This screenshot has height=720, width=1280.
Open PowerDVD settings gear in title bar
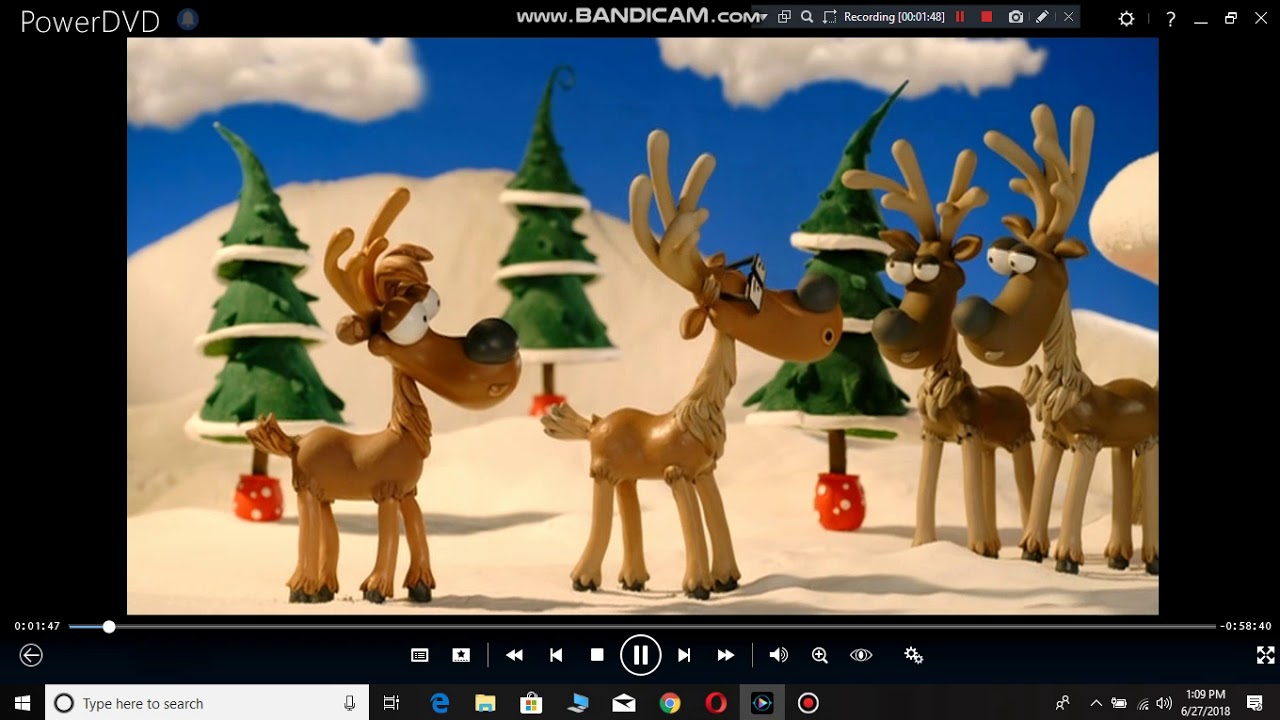pos(1126,18)
